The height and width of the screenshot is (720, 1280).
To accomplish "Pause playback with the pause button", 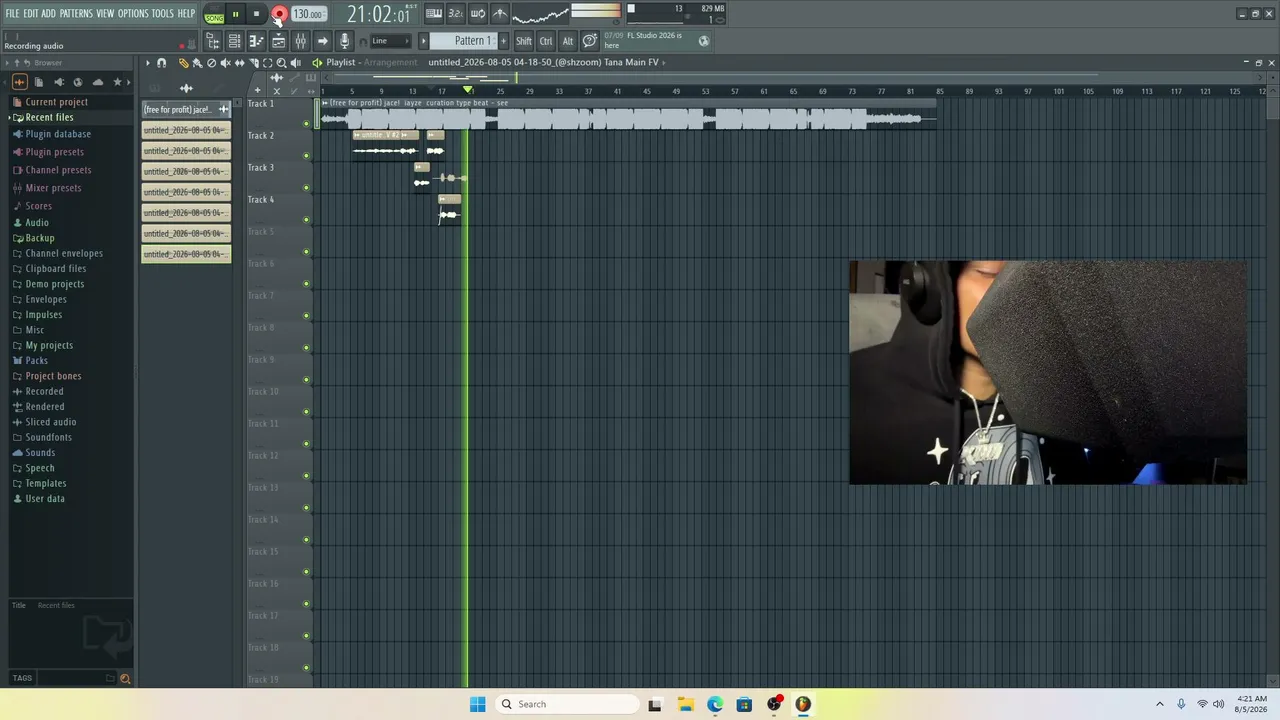I will pos(235,14).
